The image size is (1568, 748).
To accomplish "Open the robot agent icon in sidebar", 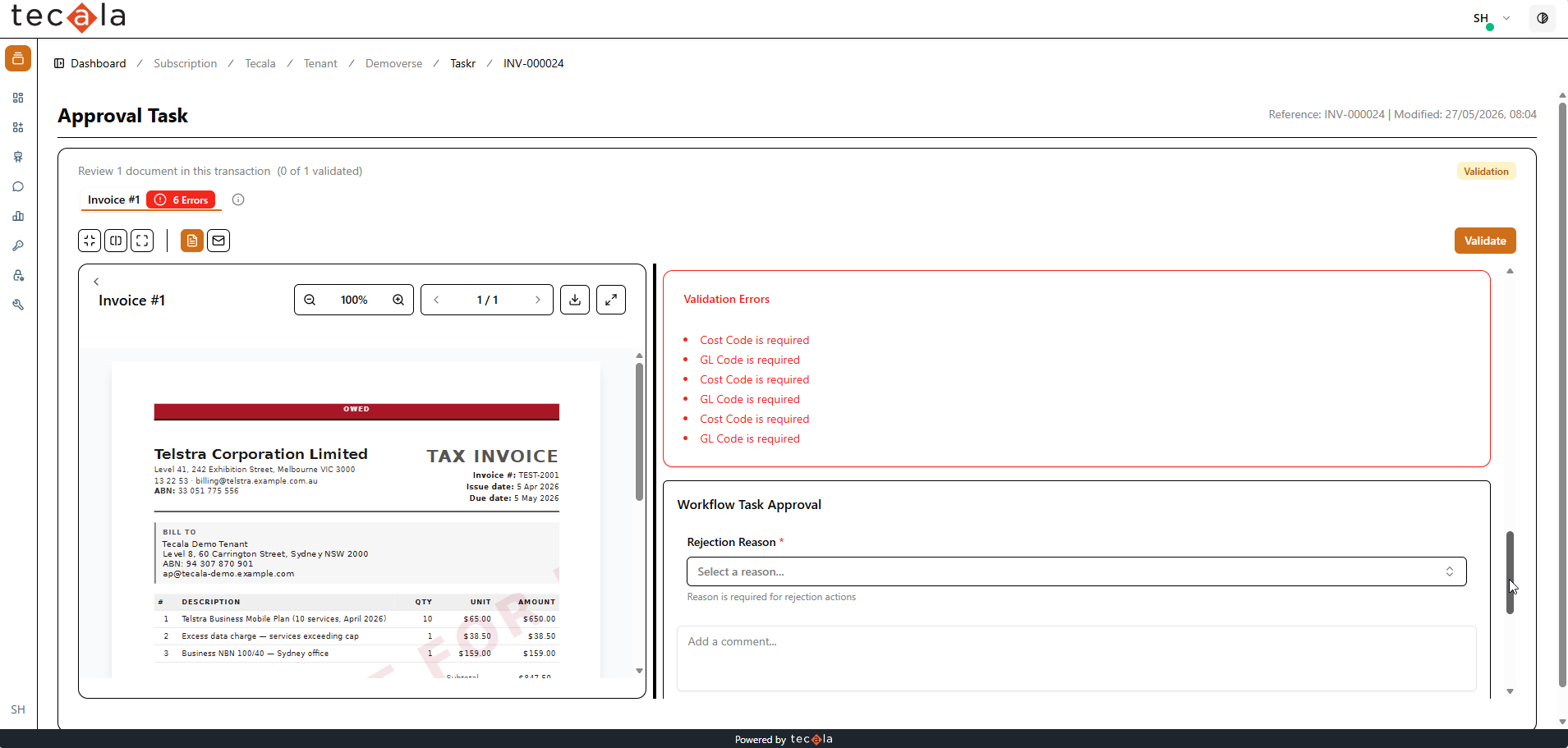I will click(18, 157).
